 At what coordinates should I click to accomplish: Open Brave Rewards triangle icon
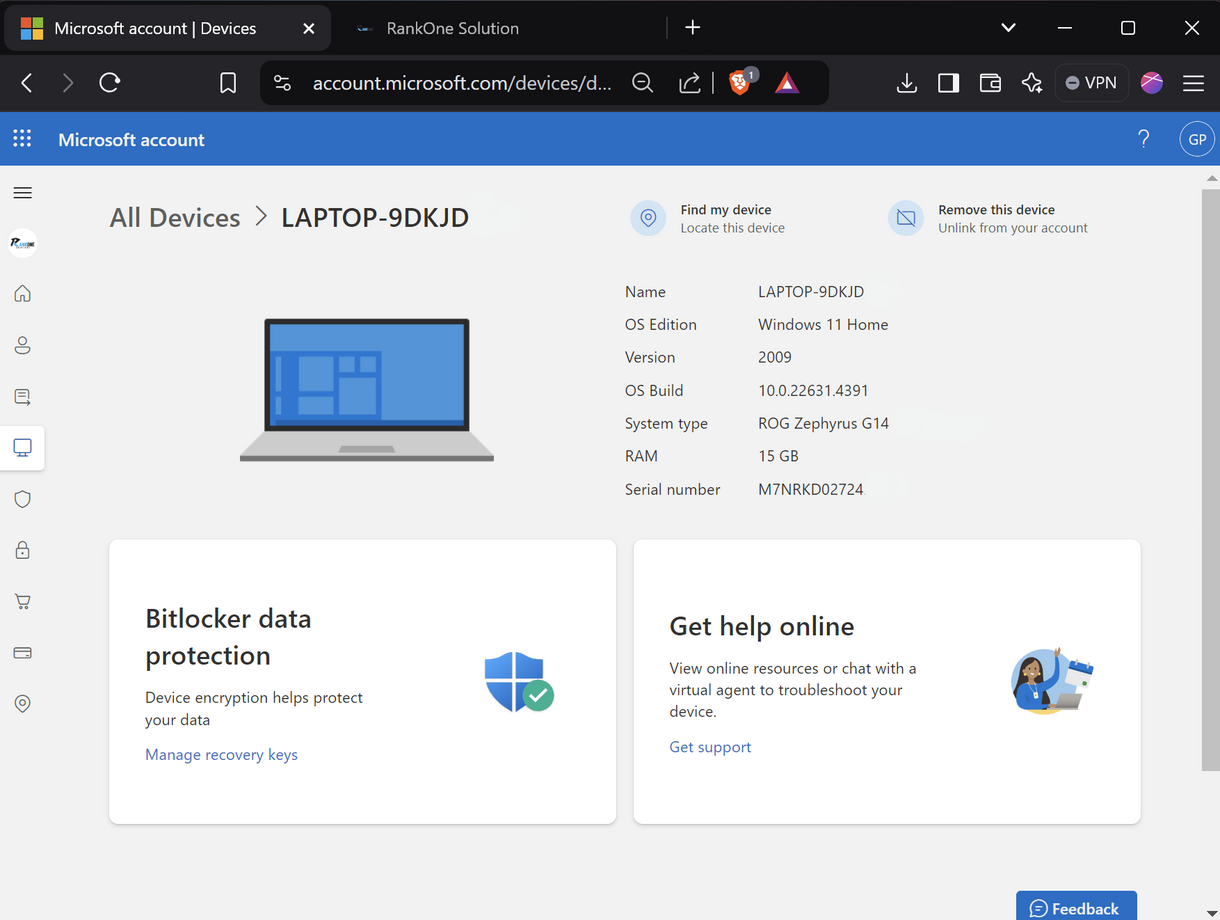click(787, 83)
